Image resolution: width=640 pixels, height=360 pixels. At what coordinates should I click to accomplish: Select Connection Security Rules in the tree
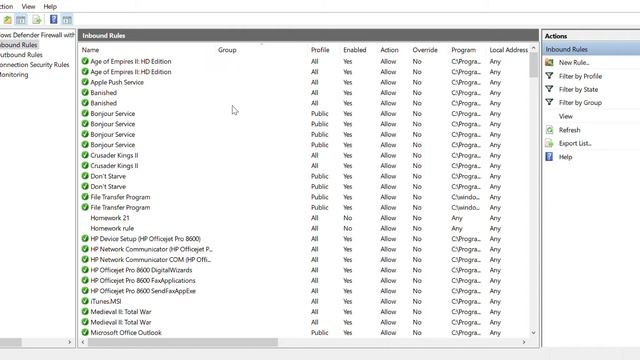tap(35, 64)
